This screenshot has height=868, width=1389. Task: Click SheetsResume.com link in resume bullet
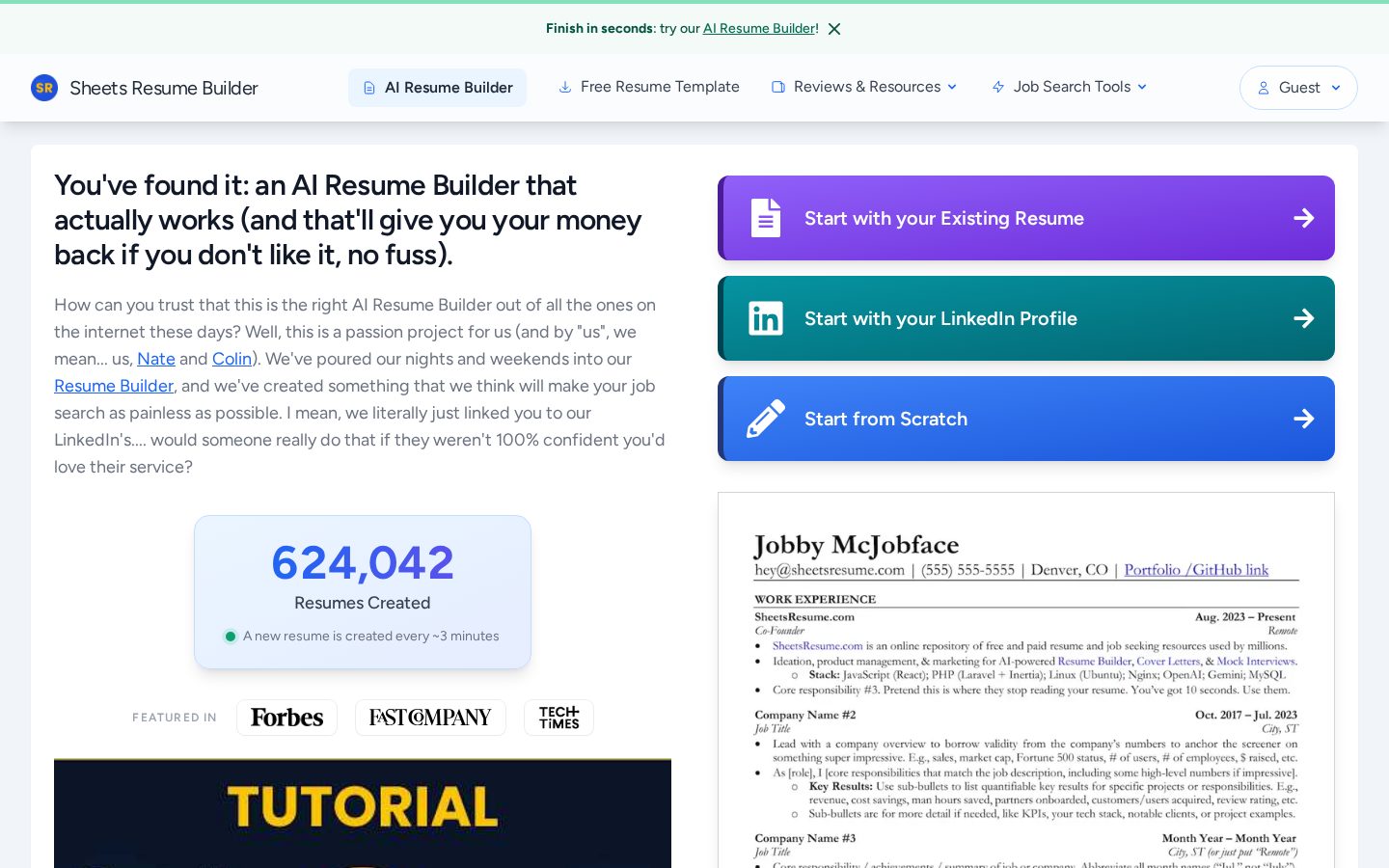pos(817,646)
